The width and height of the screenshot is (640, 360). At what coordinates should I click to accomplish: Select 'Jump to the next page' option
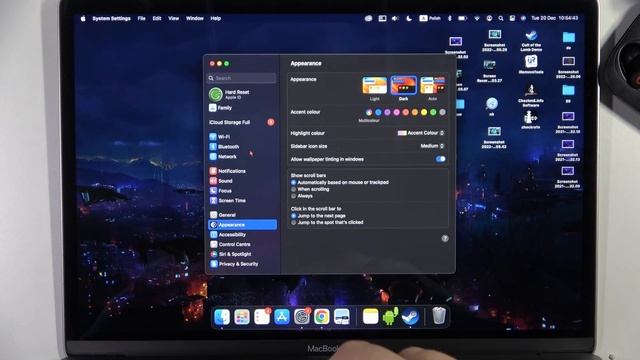(x=293, y=216)
